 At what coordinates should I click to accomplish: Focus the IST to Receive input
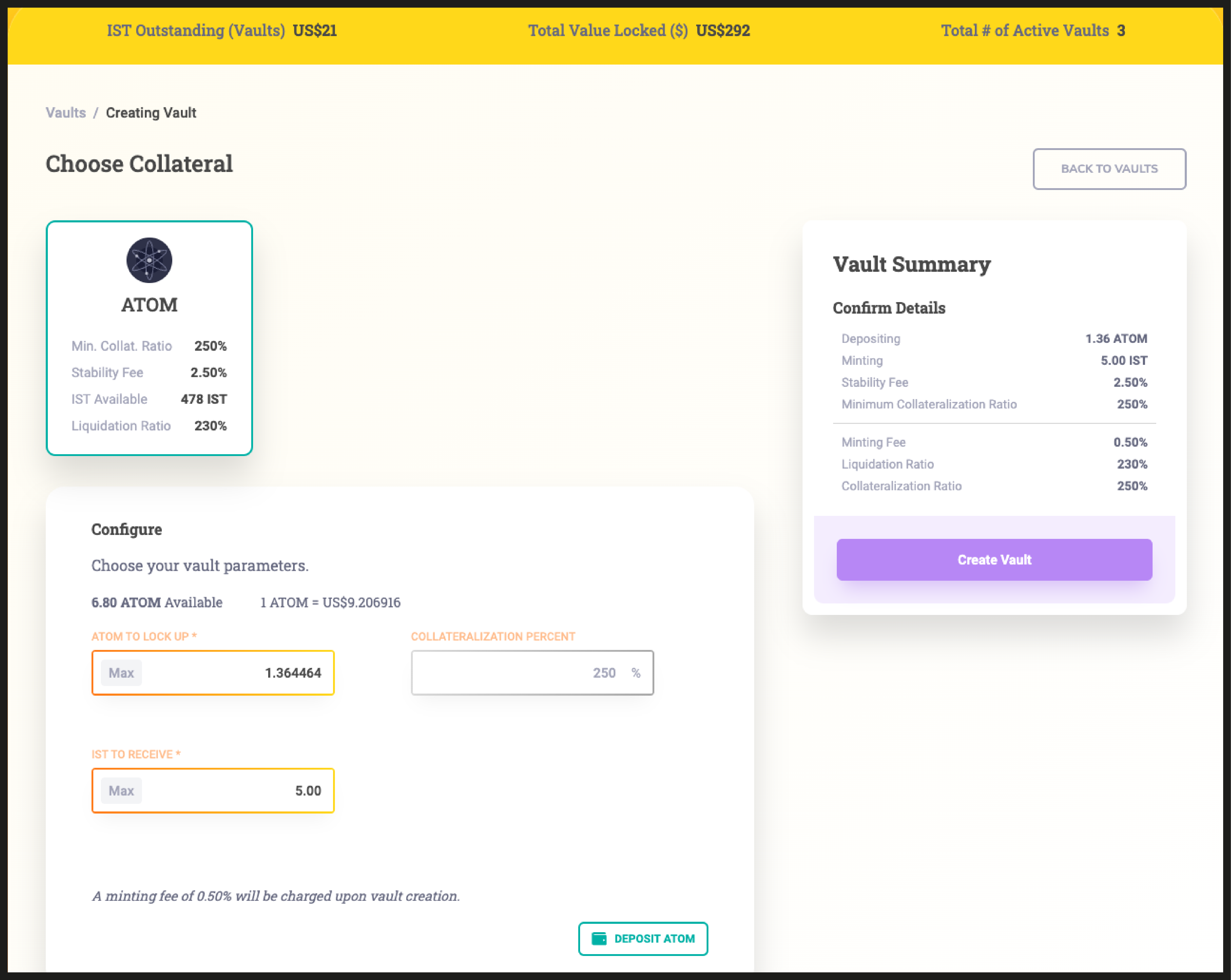pyautogui.click(x=240, y=791)
